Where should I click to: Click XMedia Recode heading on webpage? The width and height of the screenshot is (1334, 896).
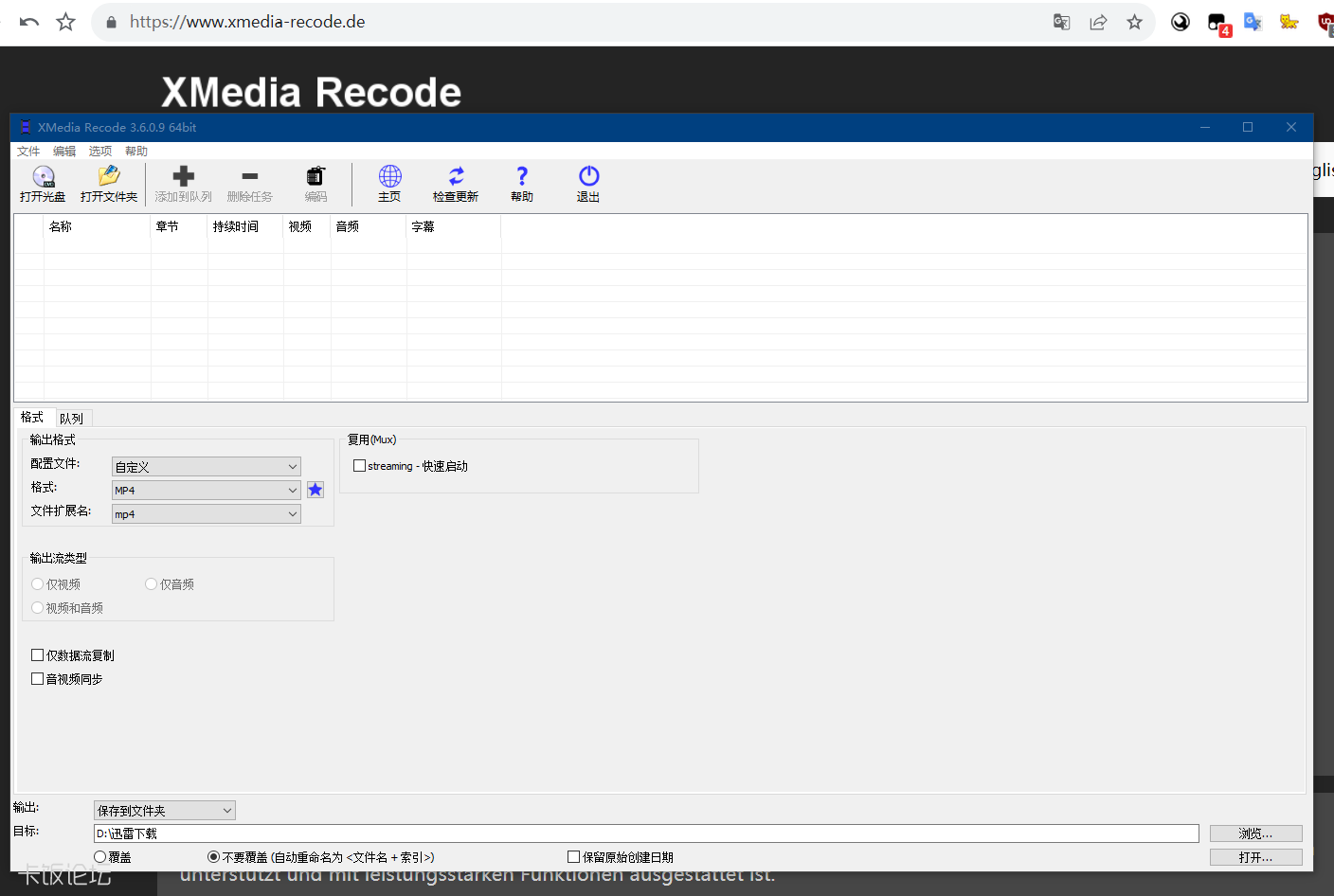312,92
